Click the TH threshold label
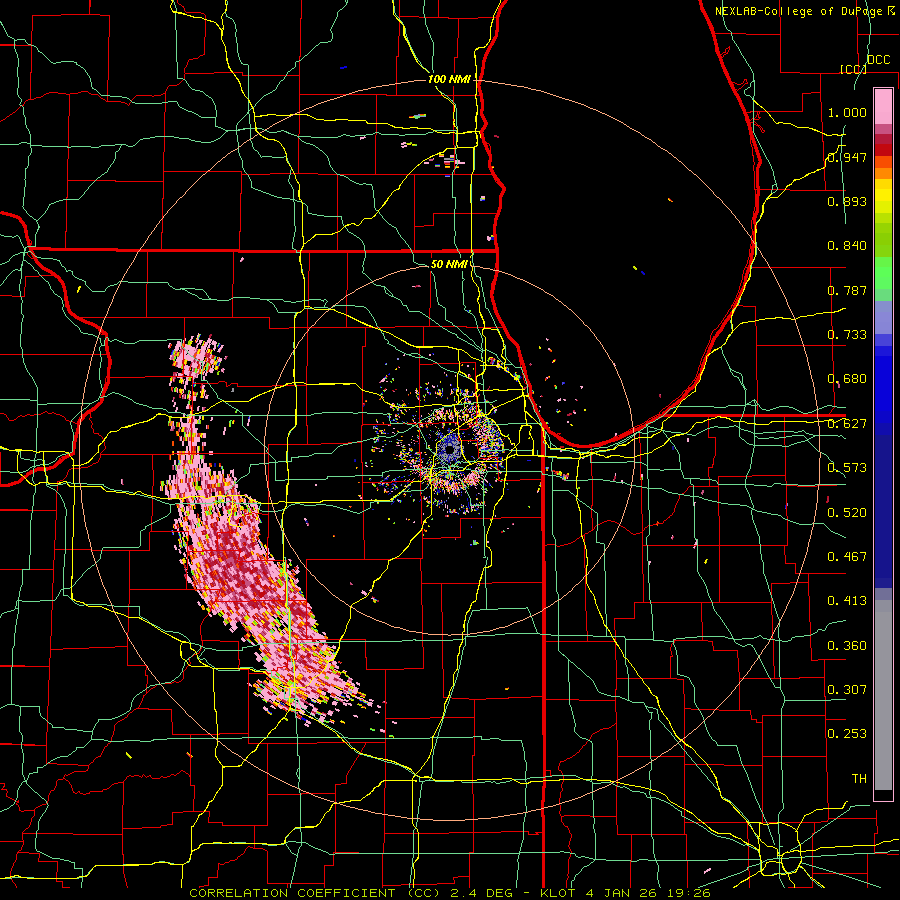This screenshot has width=900, height=900. tap(859, 778)
